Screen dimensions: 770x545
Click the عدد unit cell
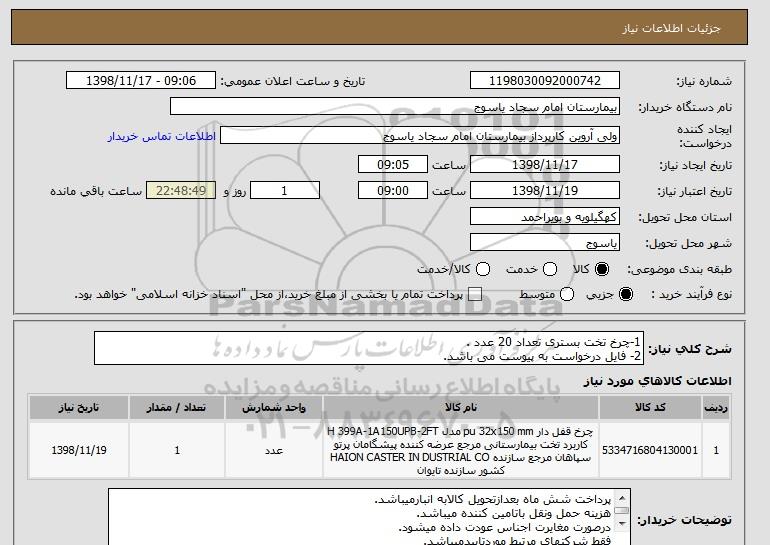pos(274,450)
